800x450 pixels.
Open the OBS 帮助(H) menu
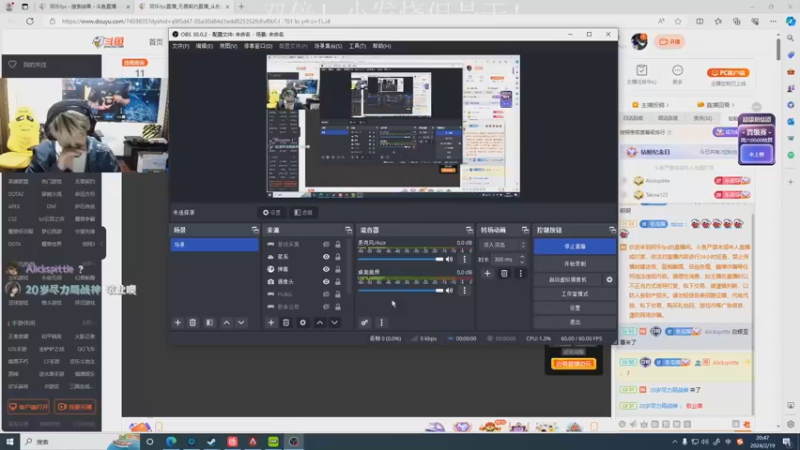[382, 46]
